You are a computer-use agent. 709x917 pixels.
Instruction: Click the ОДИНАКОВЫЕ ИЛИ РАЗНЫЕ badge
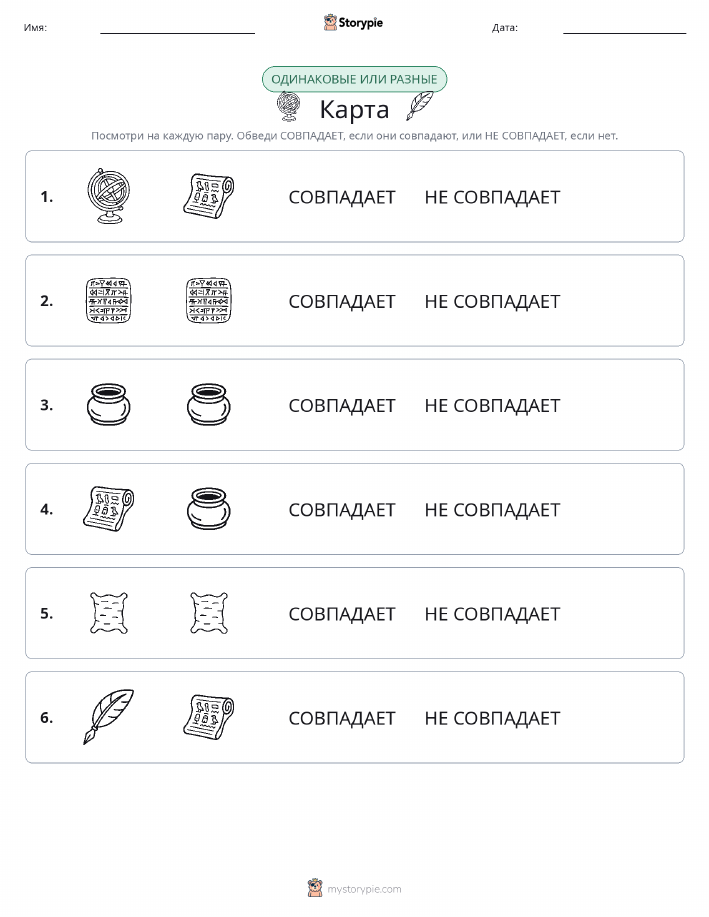(x=354, y=79)
